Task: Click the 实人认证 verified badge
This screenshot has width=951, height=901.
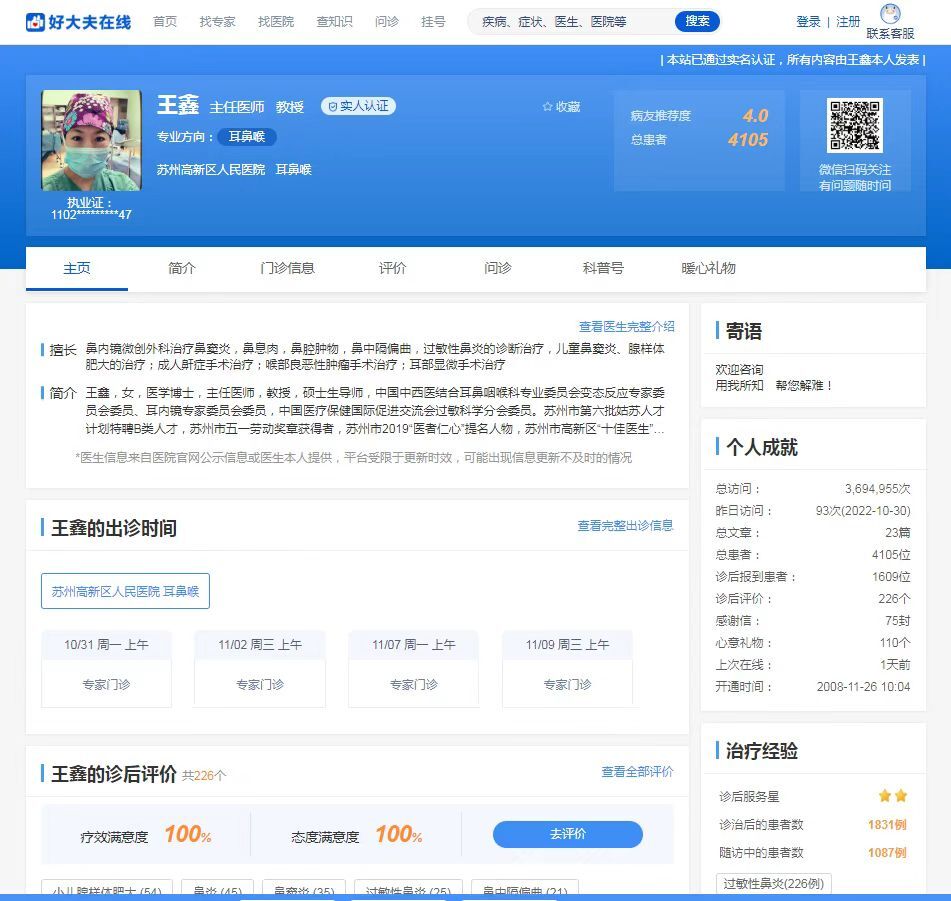Action: pos(358,106)
